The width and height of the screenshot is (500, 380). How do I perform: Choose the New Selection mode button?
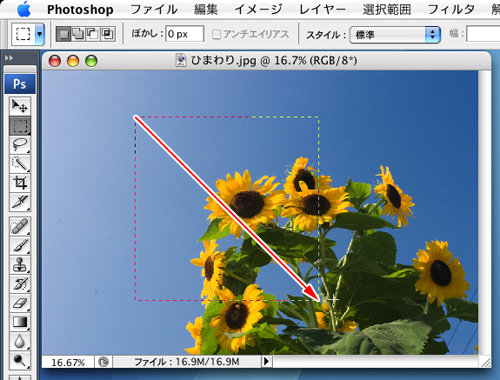(64, 34)
